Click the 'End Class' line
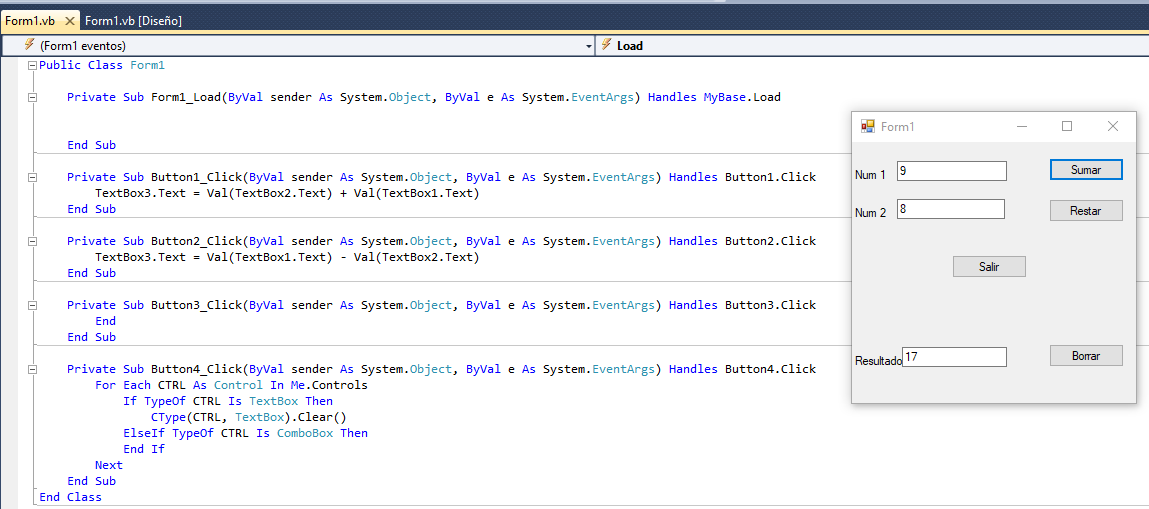This screenshot has width=1149, height=509. 70,497
